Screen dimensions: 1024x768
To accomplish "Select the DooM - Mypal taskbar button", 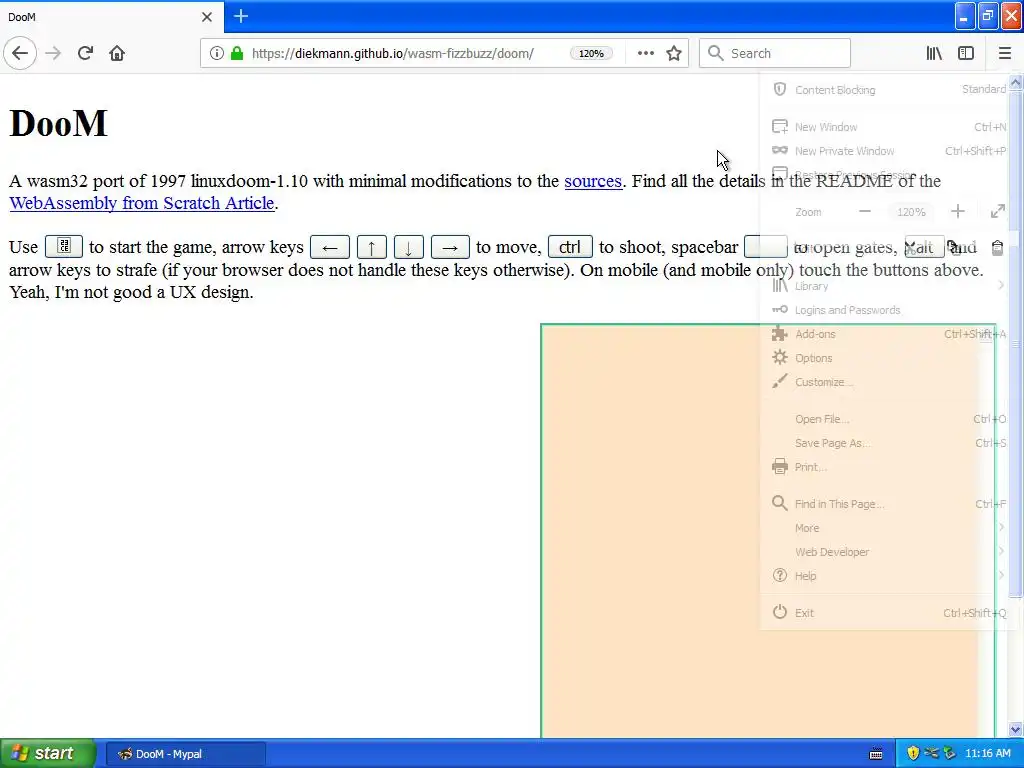I will point(185,754).
